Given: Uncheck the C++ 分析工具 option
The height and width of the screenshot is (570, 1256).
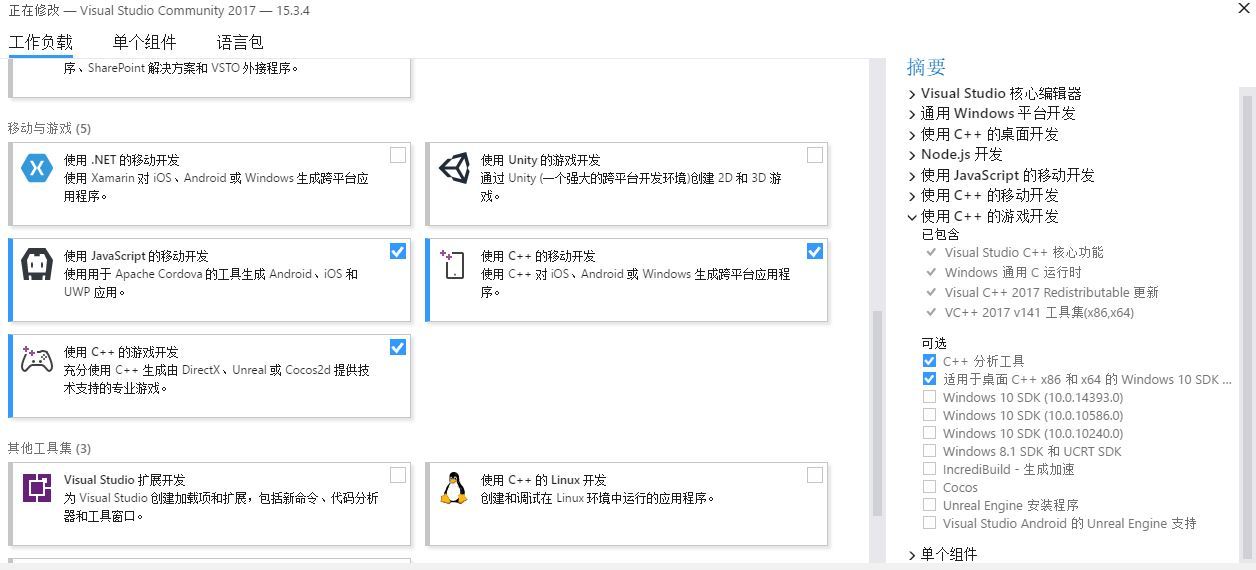Looking at the screenshot, I should click(x=930, y=361).
